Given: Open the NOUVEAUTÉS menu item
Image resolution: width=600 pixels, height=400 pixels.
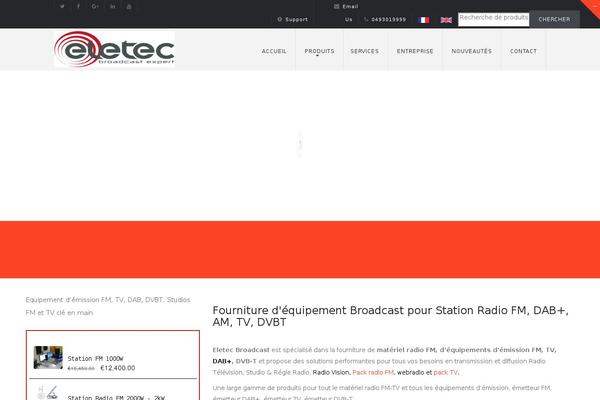Looking at the screenshot, I should (471, 51).
